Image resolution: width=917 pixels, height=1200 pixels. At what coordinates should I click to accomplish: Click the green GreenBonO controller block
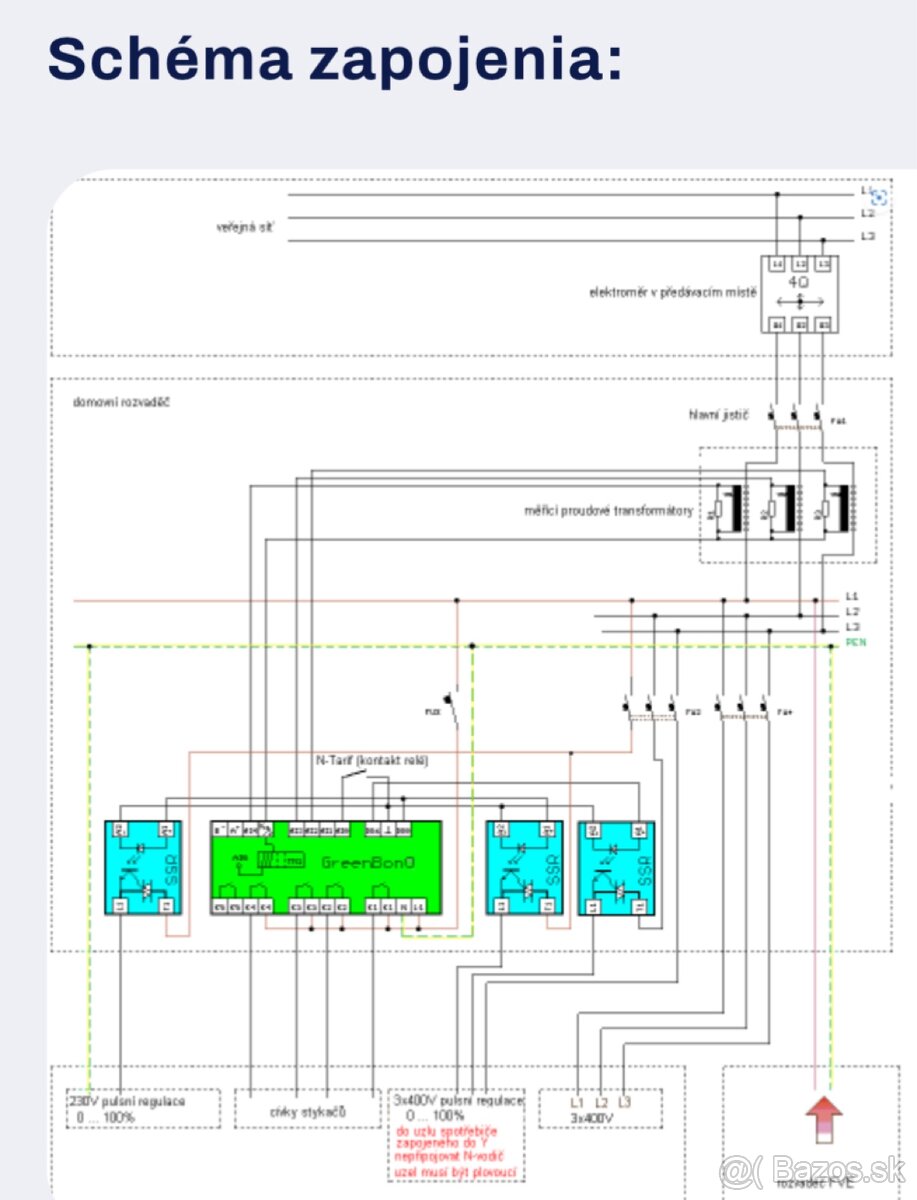pyautogui.click(x=325, y=867)
